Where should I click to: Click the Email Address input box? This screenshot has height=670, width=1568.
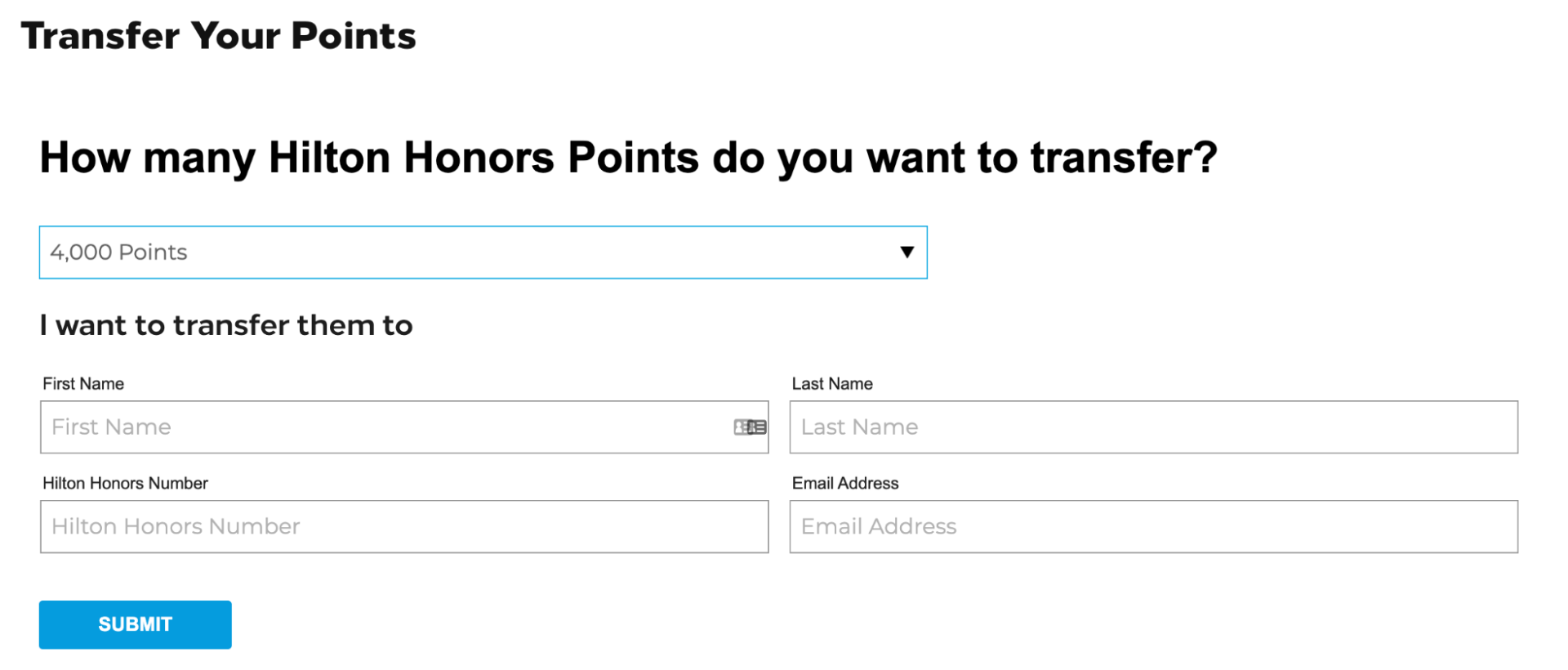click(x=1153, y=526)
